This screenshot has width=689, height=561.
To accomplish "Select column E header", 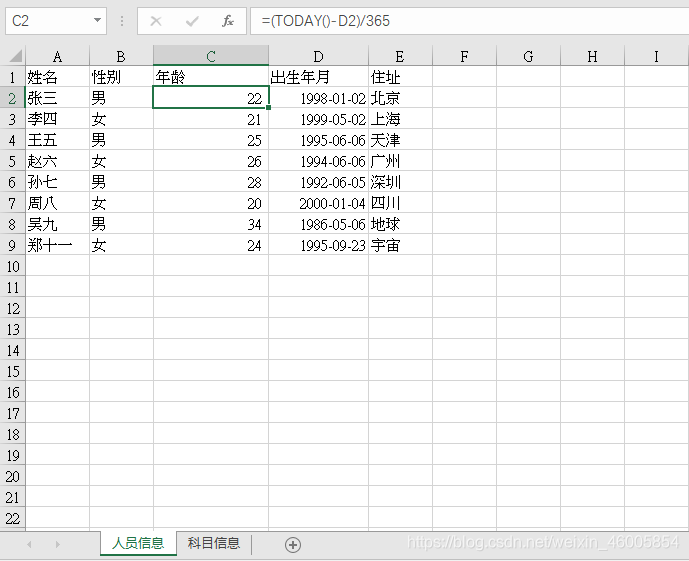I will [x=400, y=56].
